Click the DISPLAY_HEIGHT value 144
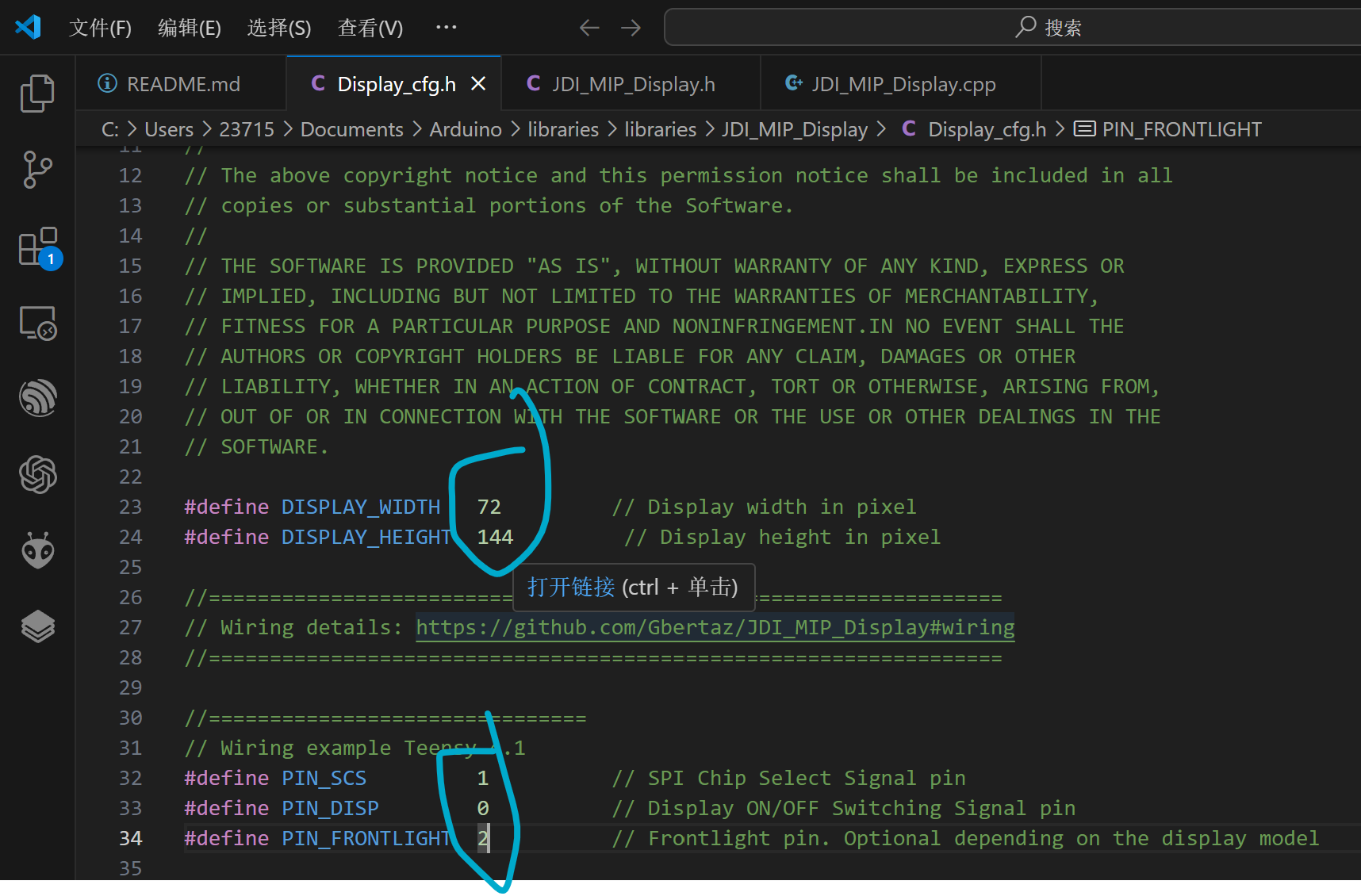 [496, 537]
